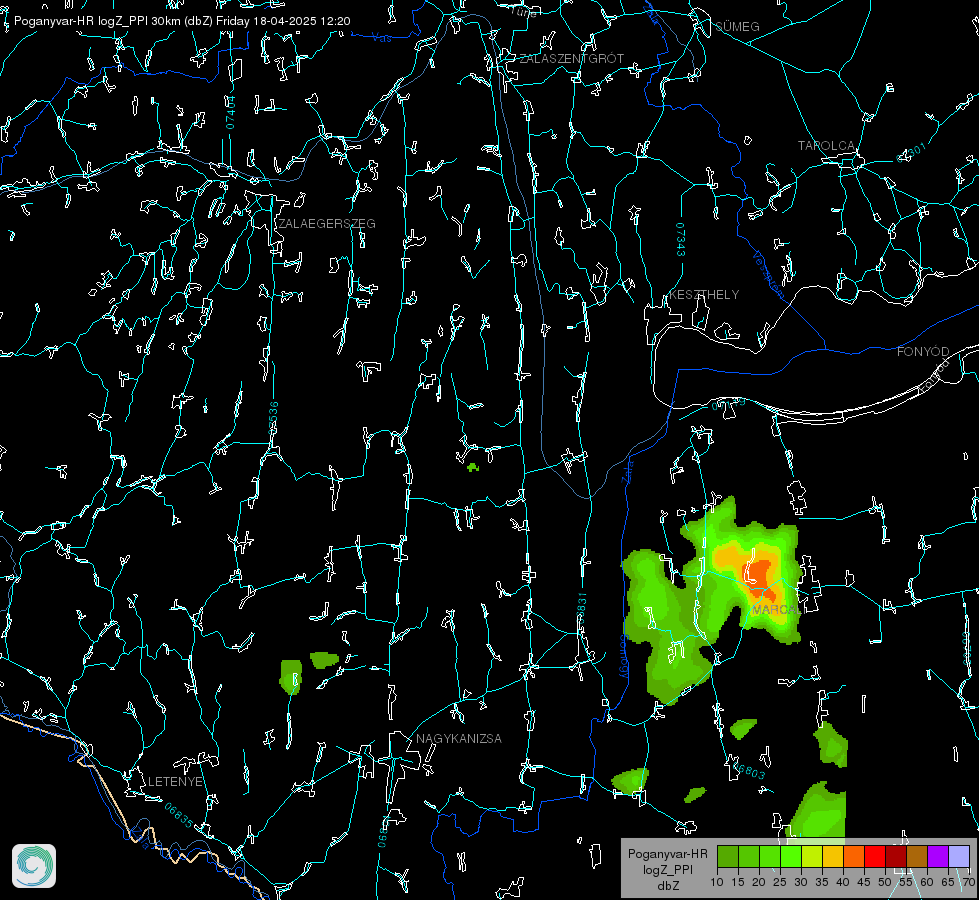The height and width of the screenshot is (900, 979).
Task: Choose the 40–45 dBZ orange swatch
Action: point(854,856)
